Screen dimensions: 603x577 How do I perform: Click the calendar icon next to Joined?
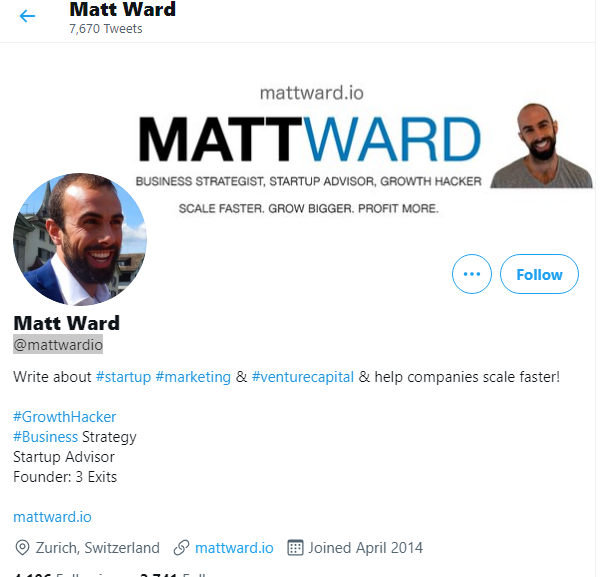(295, 548)
